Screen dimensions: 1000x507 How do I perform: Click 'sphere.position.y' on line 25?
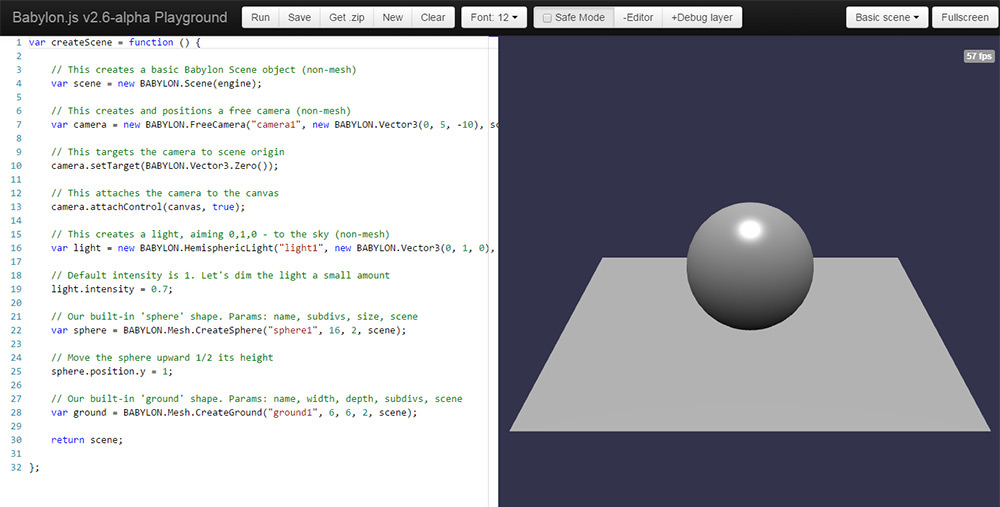[98, 371]
